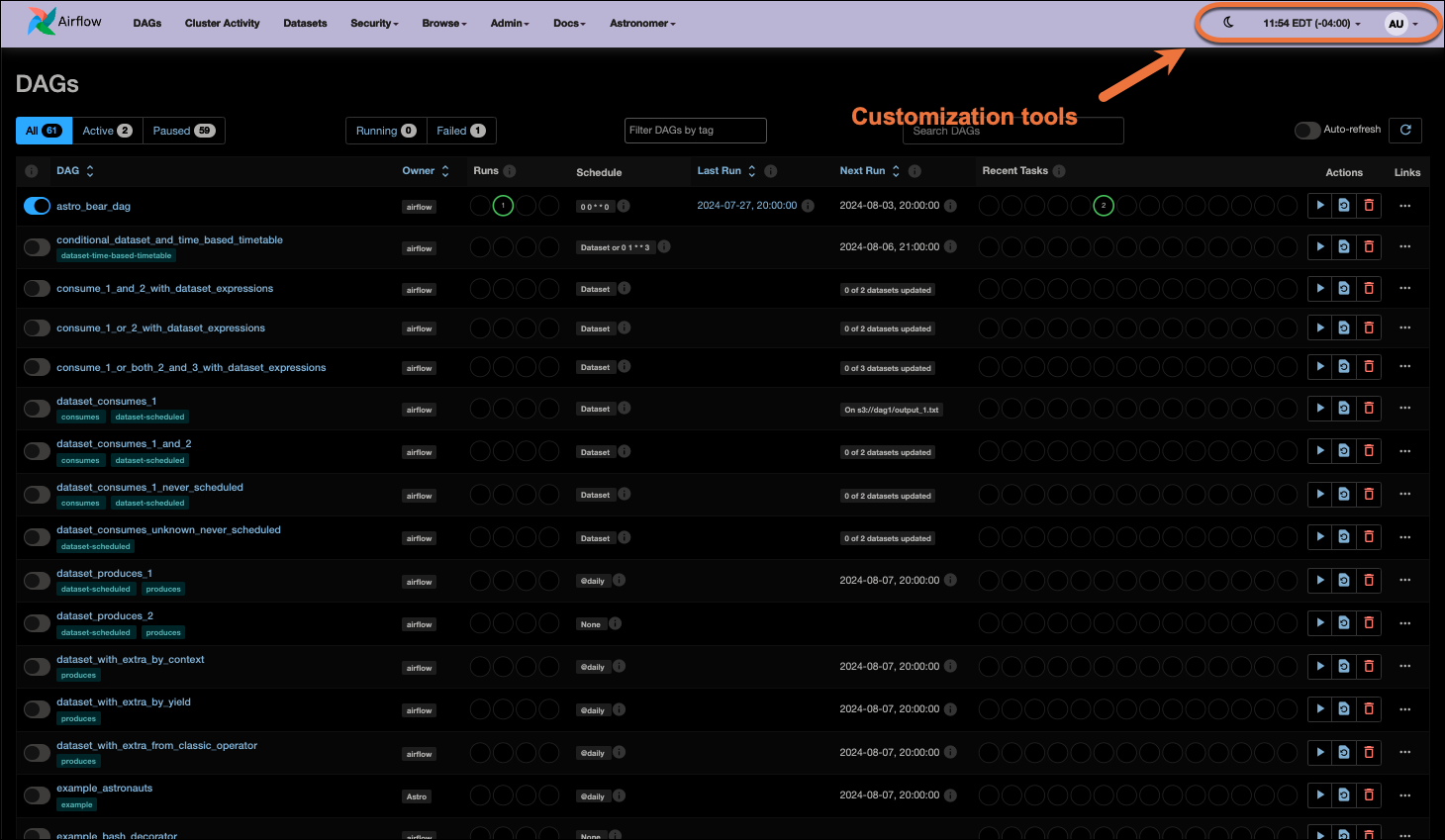Viewport: 1445px width, 840px height.
Task: Switch to dark mode via moon icon
Action: pyautogui.click(x=1227, y=22)
